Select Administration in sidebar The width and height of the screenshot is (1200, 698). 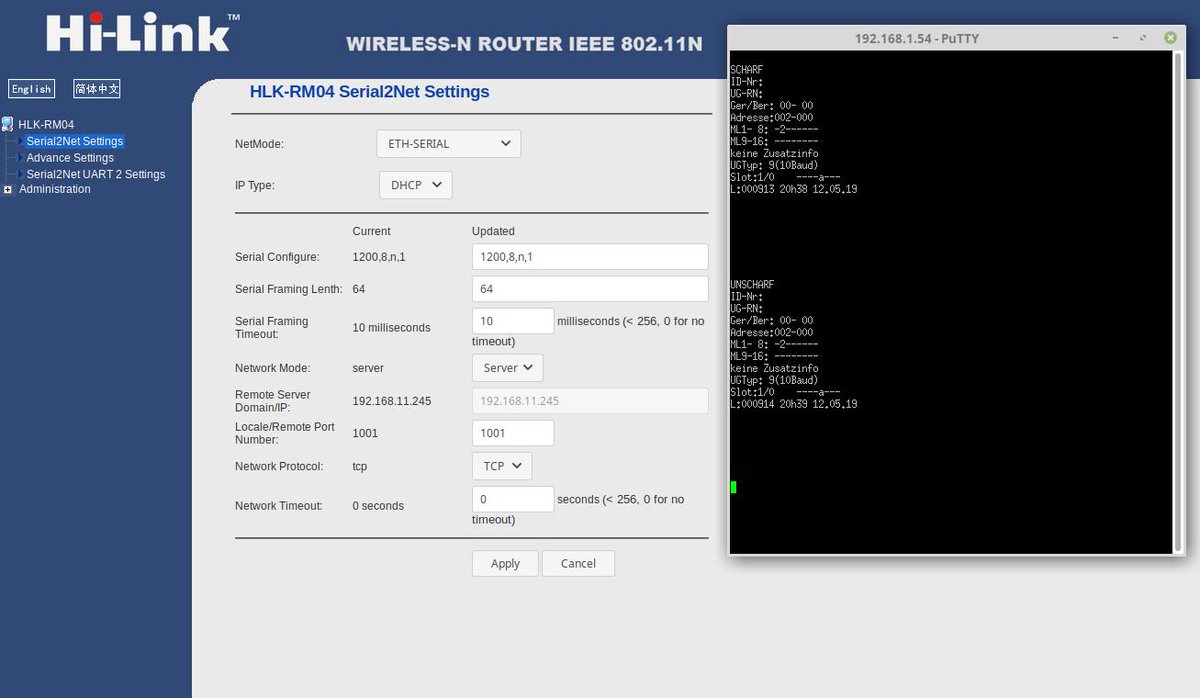[x=55, y=189]
